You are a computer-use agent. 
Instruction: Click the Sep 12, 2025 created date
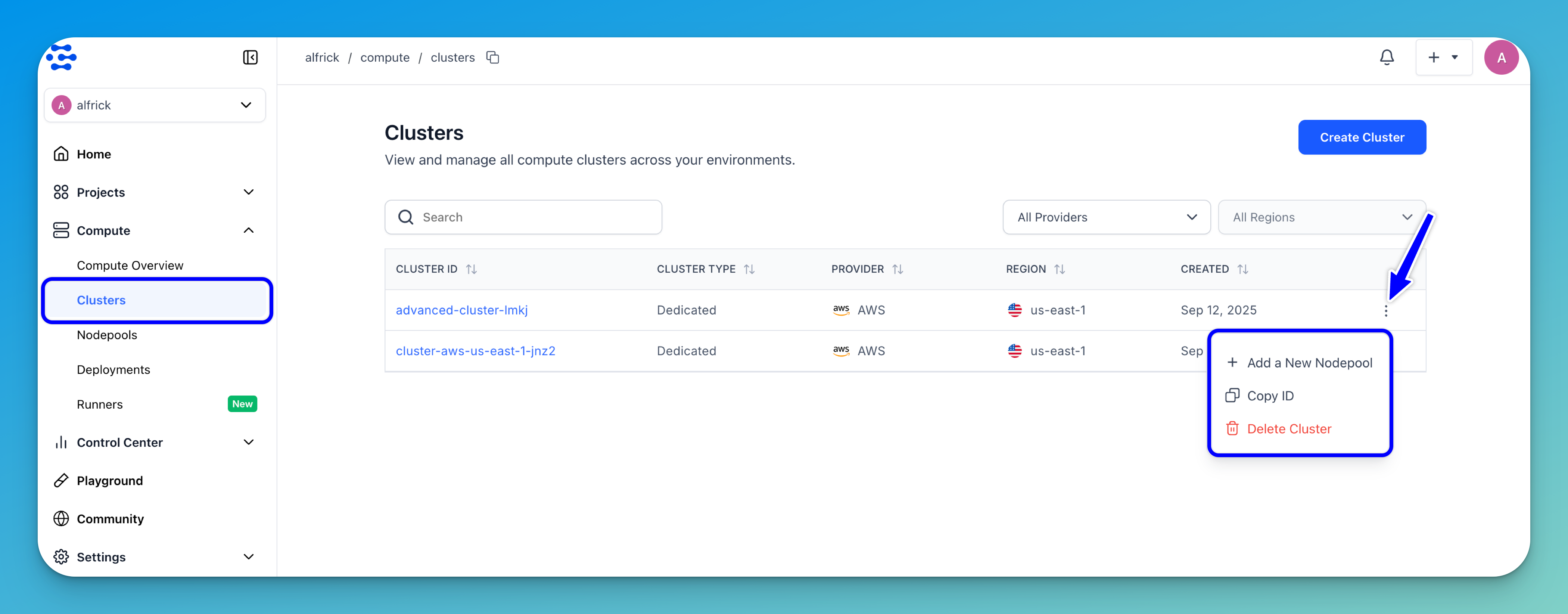tap(1219, 310)
